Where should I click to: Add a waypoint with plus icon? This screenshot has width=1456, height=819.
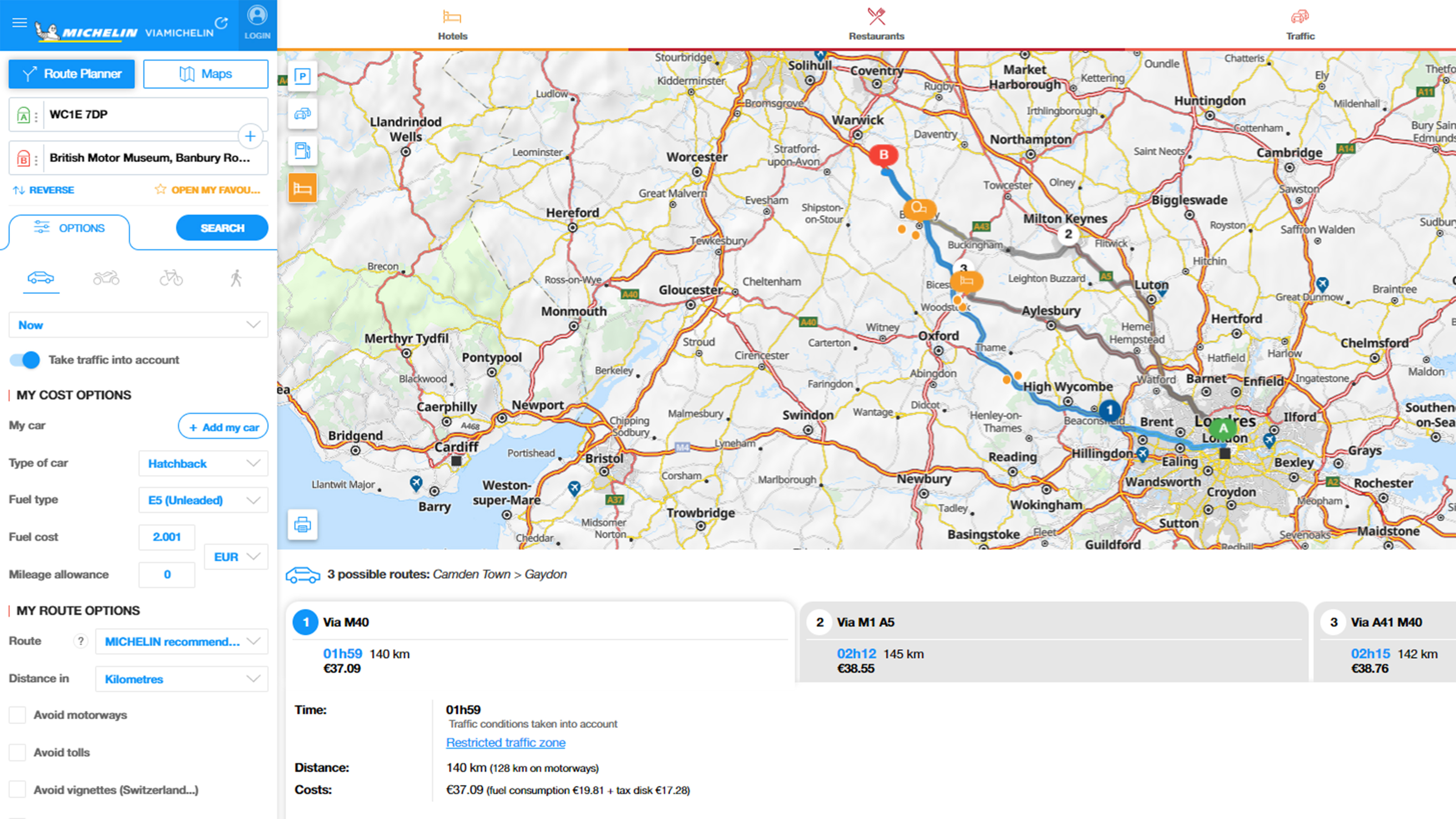(x=250, y=136)
